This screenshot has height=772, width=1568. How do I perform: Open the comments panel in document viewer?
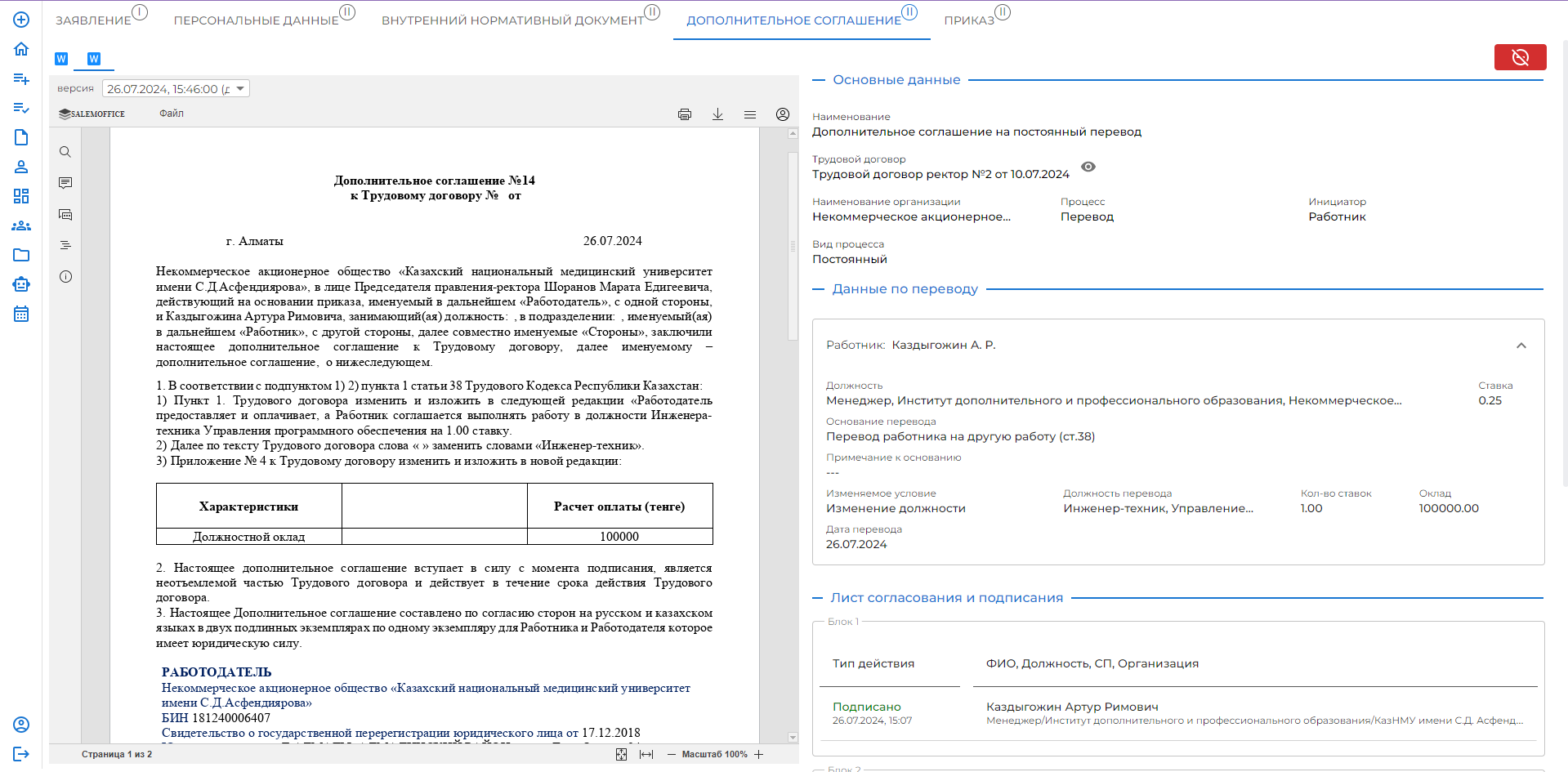point(65,183)
